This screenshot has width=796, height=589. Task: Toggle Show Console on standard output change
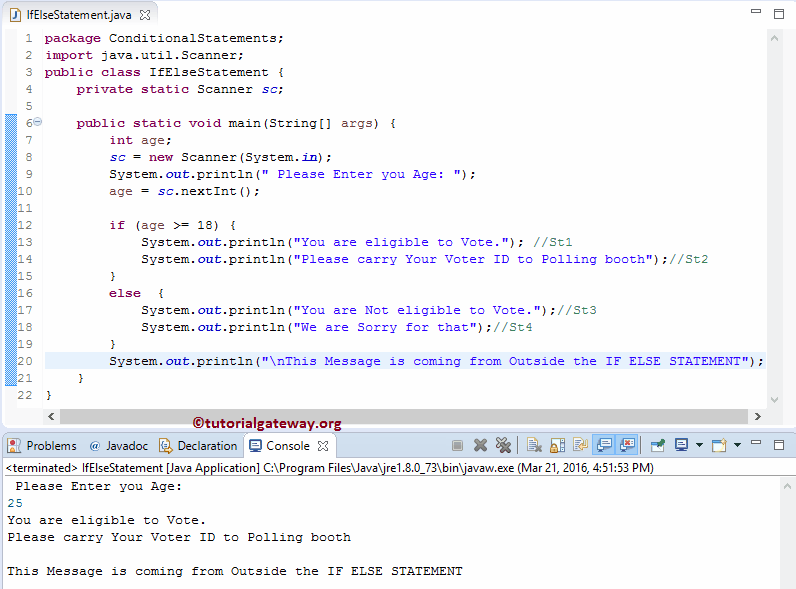(x=604, y=445)
